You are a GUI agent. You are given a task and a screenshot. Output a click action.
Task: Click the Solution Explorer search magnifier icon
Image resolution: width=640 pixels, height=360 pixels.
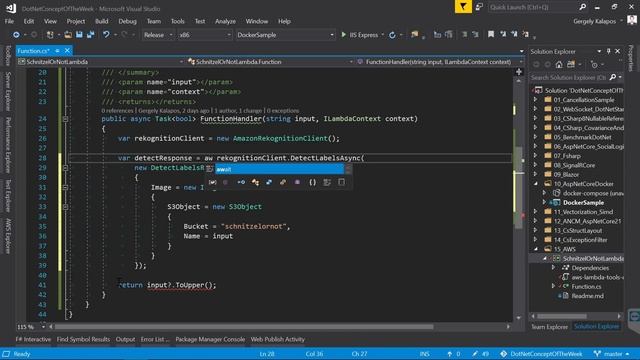point(613,77)
